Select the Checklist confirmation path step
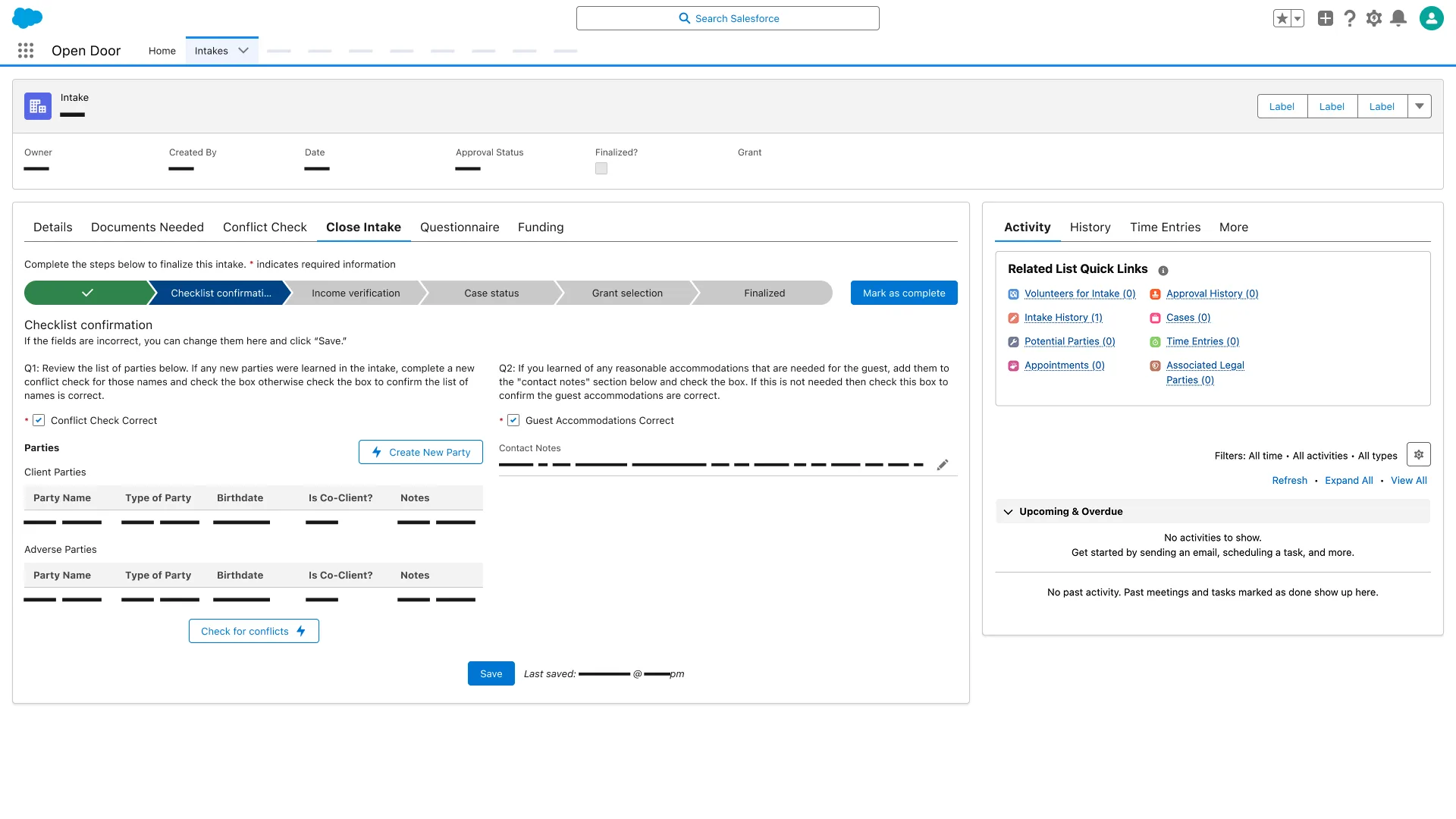1456x819 pixels. coord(221,293)
